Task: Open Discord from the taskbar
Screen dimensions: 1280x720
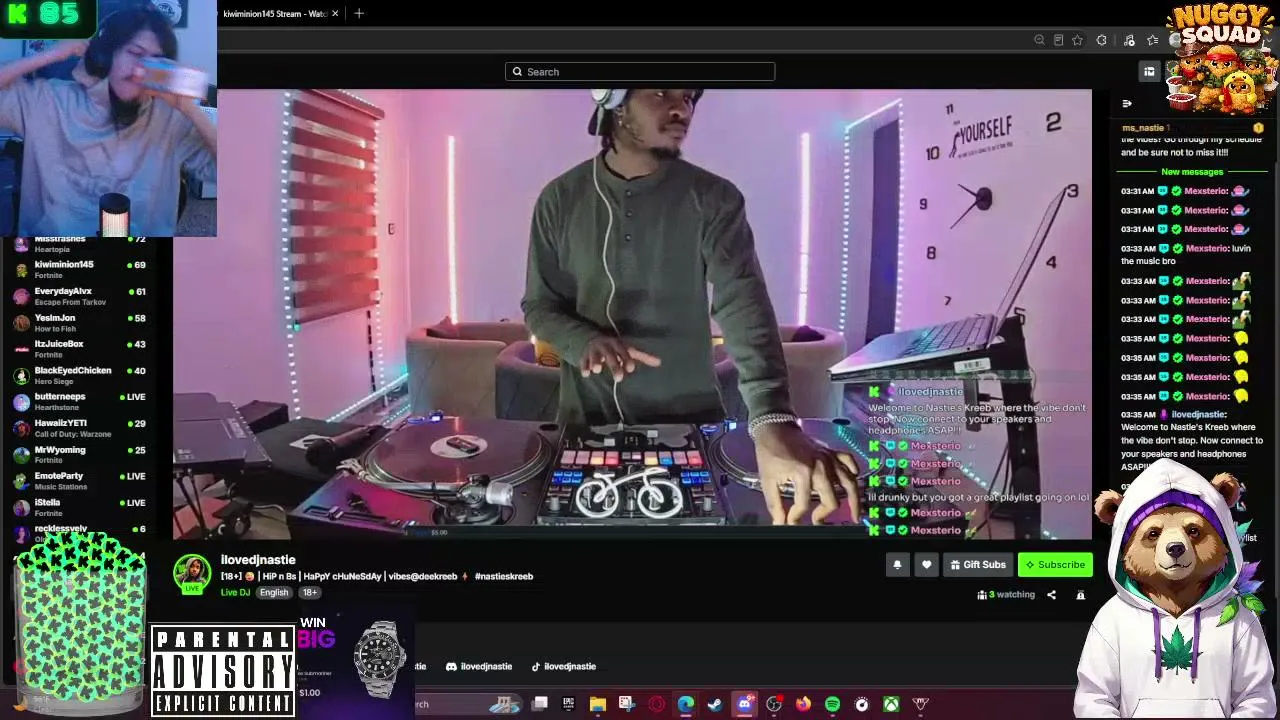Action: pos(745,705)
